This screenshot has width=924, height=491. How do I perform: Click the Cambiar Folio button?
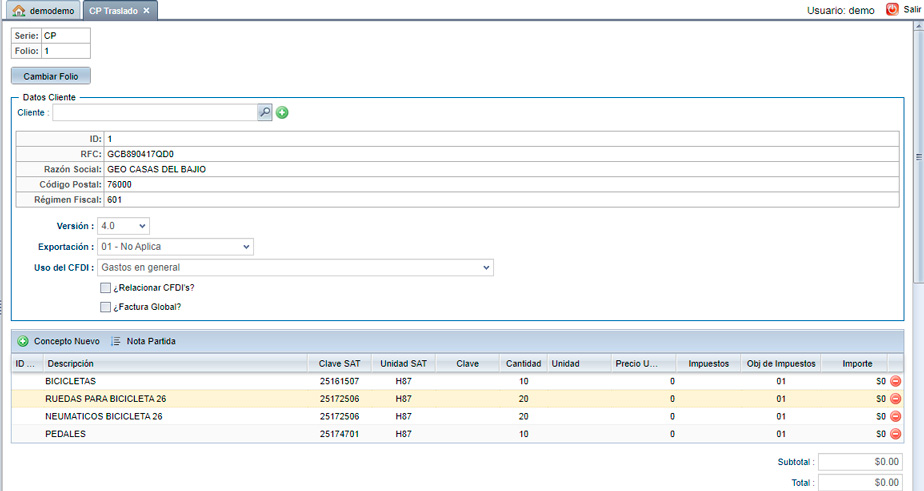click(51, 76)
